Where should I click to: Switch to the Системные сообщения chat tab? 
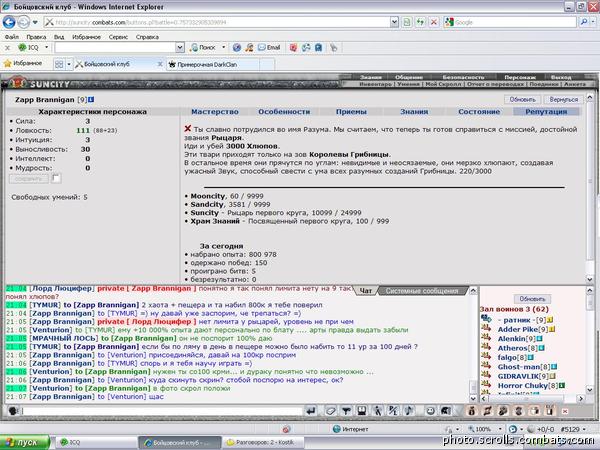[x=421, y=291]
